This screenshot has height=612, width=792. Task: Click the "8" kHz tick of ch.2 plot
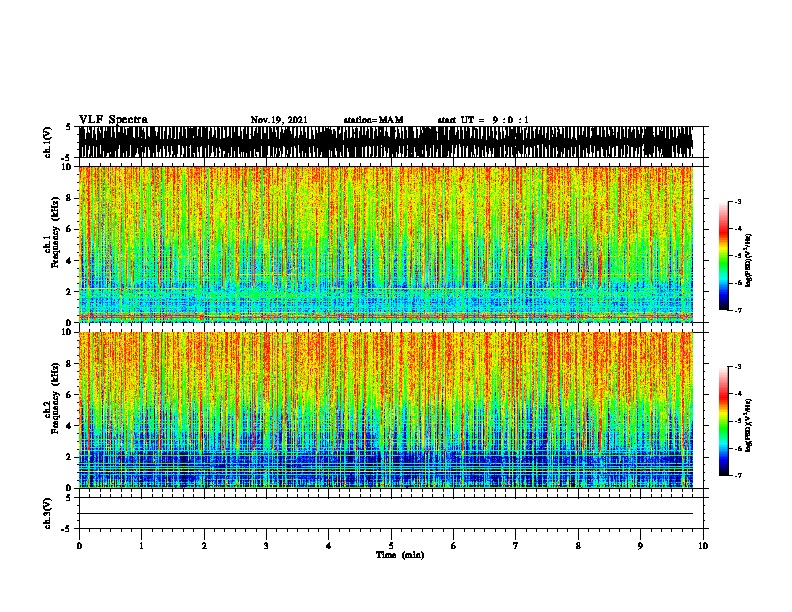69,364
